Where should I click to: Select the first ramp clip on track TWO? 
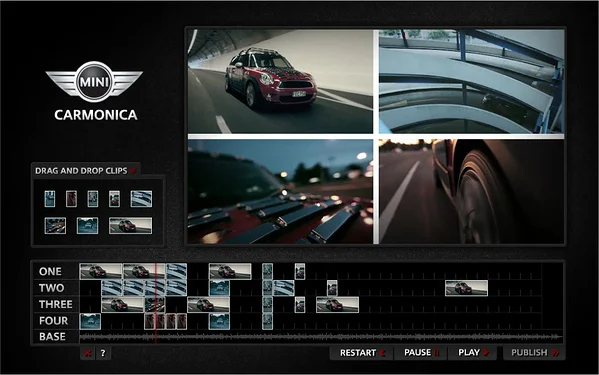tap(112, 288)
